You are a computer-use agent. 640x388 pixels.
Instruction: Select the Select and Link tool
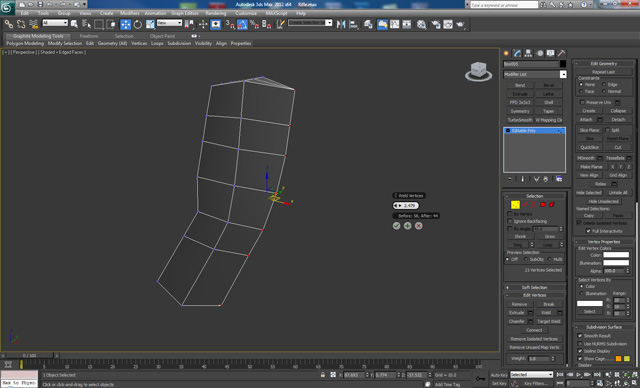click(9, 24)
